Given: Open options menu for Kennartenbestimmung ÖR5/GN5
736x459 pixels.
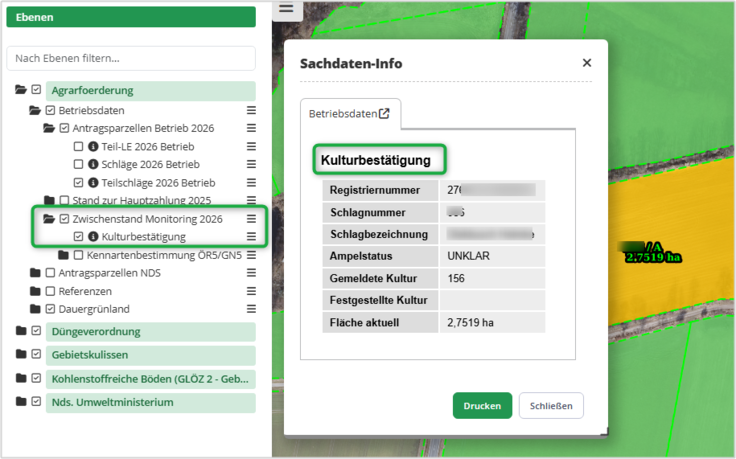Looking at the screenshot, I should tap(251, 255).
